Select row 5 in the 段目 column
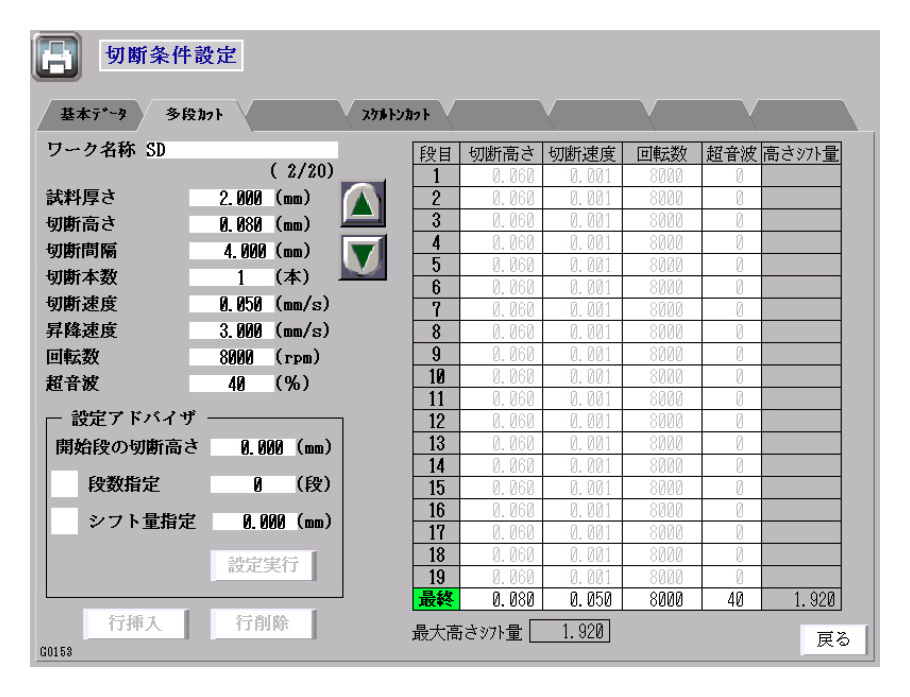910x697 pixels. click(x=436, y=265)
